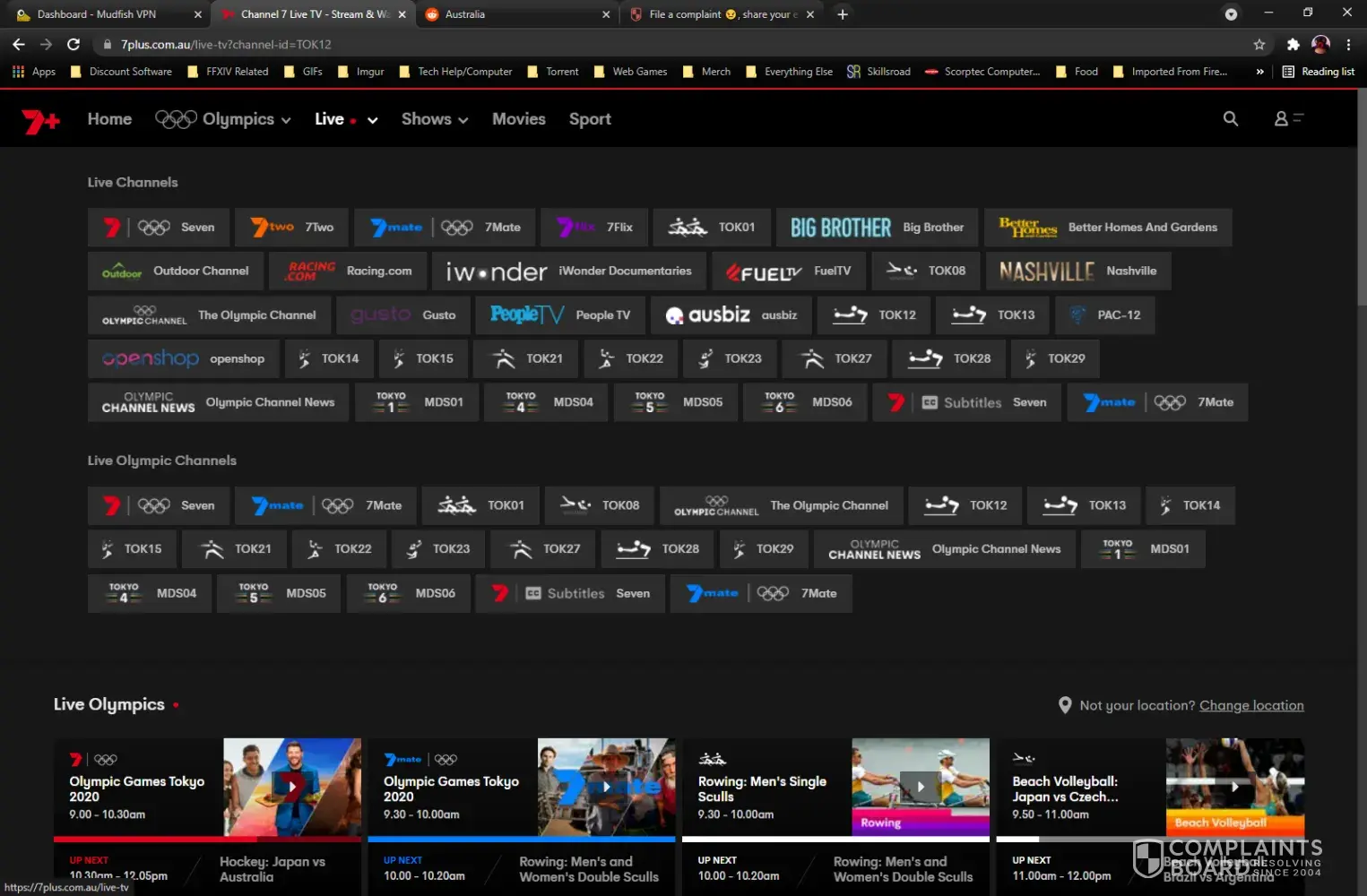Select the Nashville channel button
This screenshot has height=896, width=1367.
(x=1077, y=271)
